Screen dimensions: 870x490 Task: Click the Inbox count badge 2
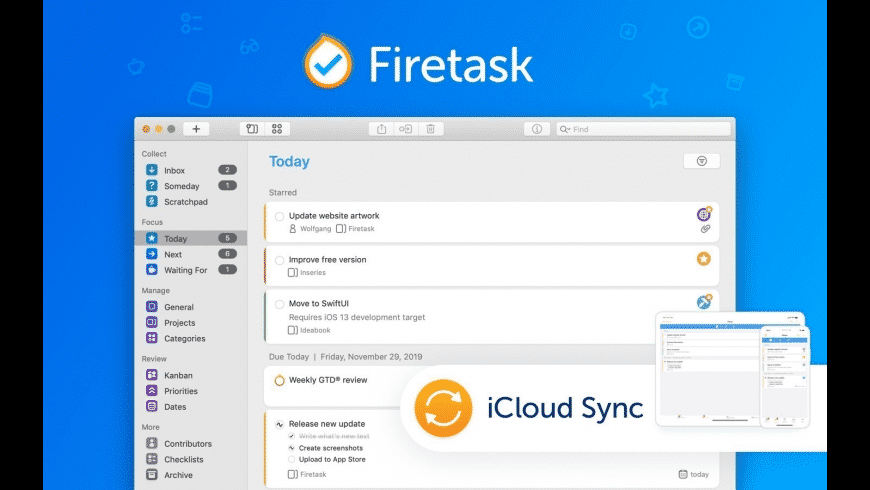point(227,170)
